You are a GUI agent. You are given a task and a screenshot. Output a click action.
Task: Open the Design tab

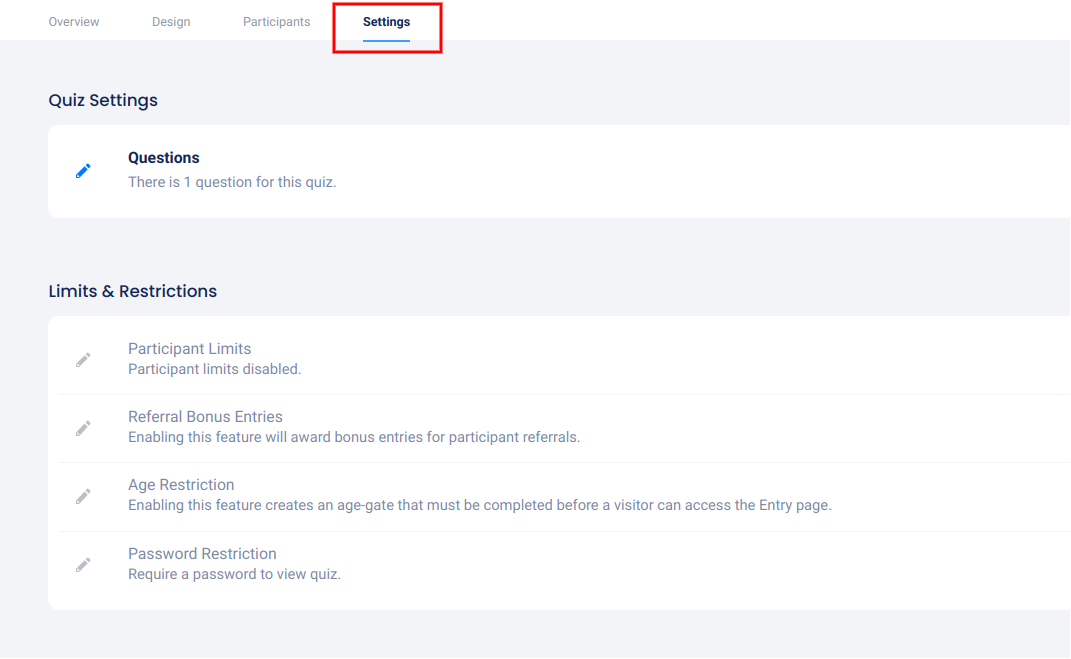point(171,22)
